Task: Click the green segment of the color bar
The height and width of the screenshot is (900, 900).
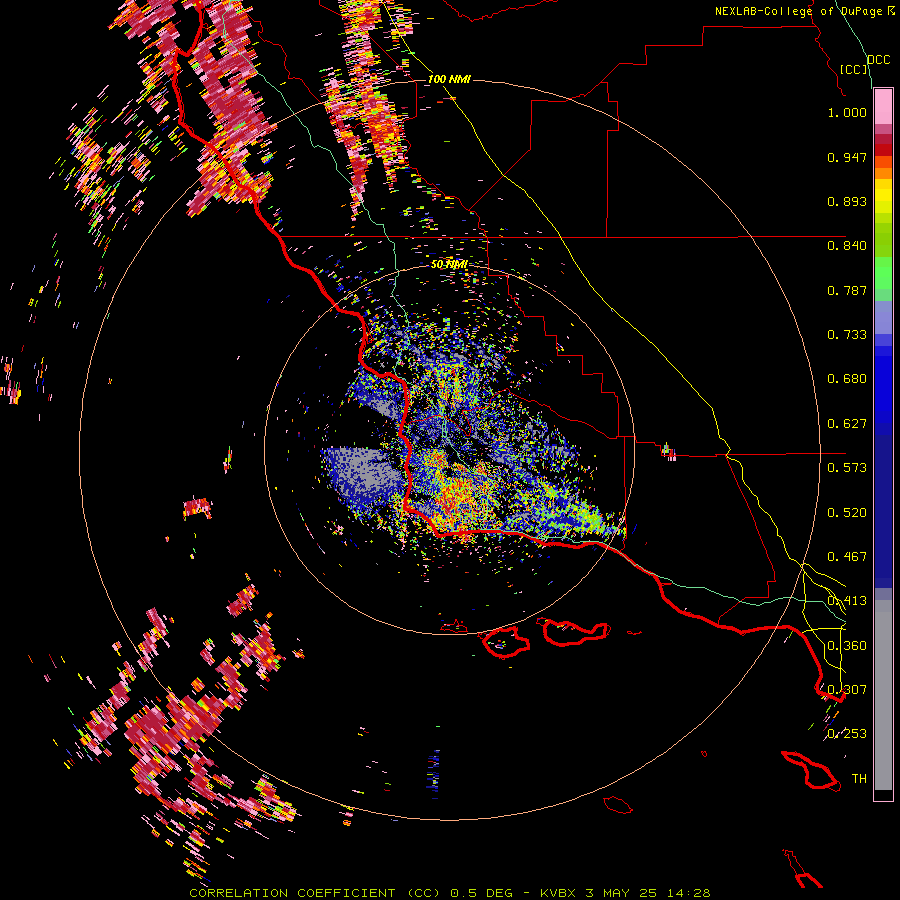Action: pyautogui.click(x=883, y=273)
